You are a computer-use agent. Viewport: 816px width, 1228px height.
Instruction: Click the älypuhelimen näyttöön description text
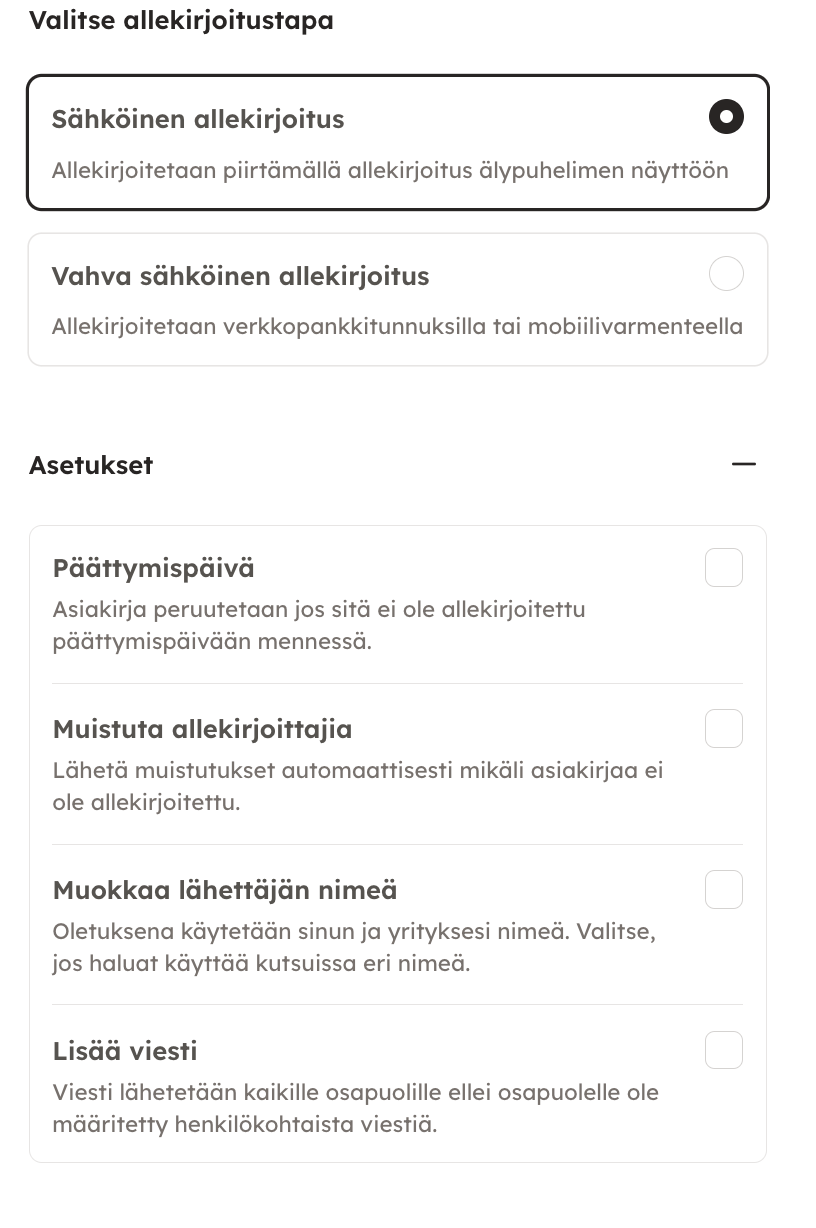[390, 170]
